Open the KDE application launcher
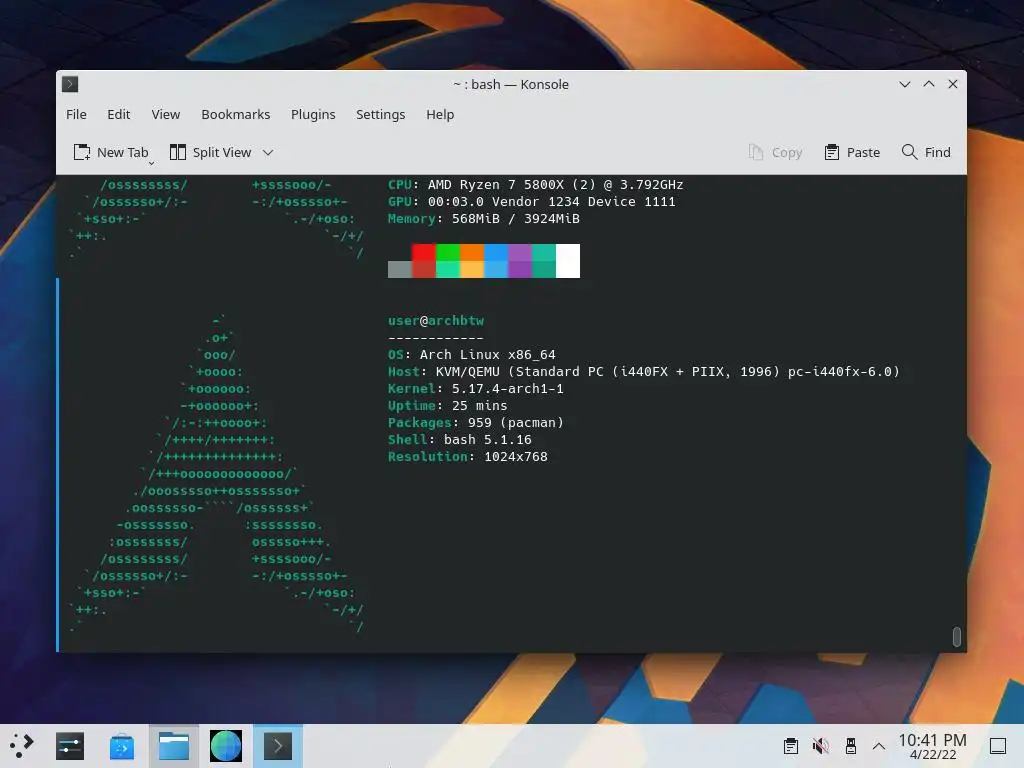The height and width of the screenshot is (768, 1024). [22, 746]
